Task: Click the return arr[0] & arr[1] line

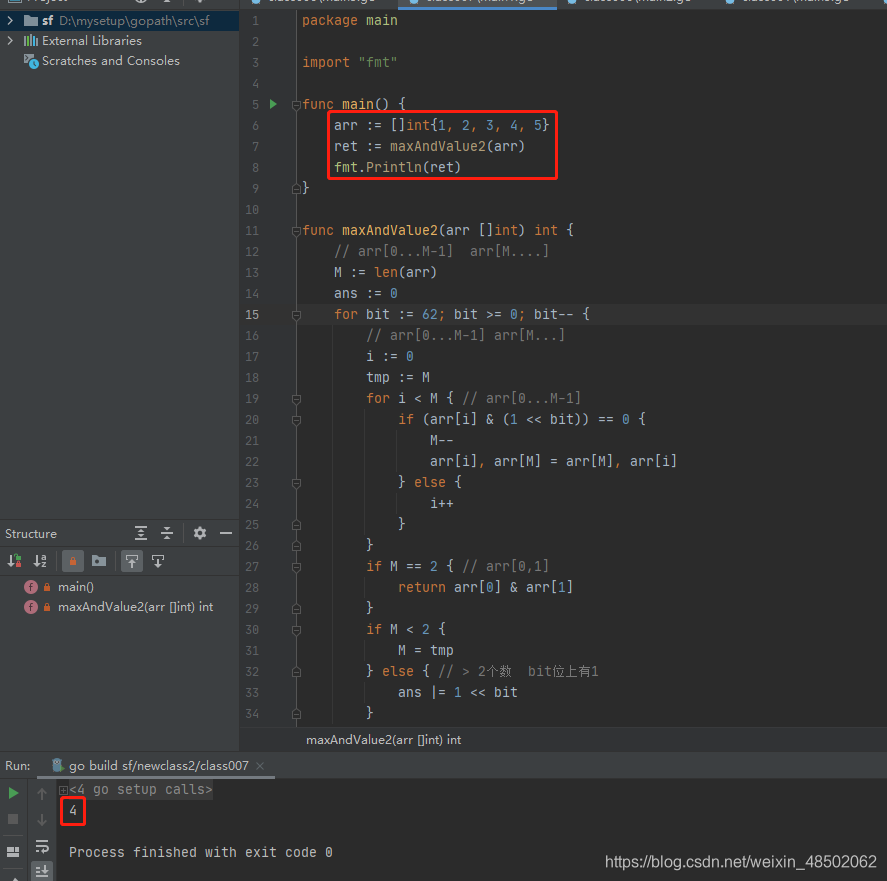Action: pos(485,587)
